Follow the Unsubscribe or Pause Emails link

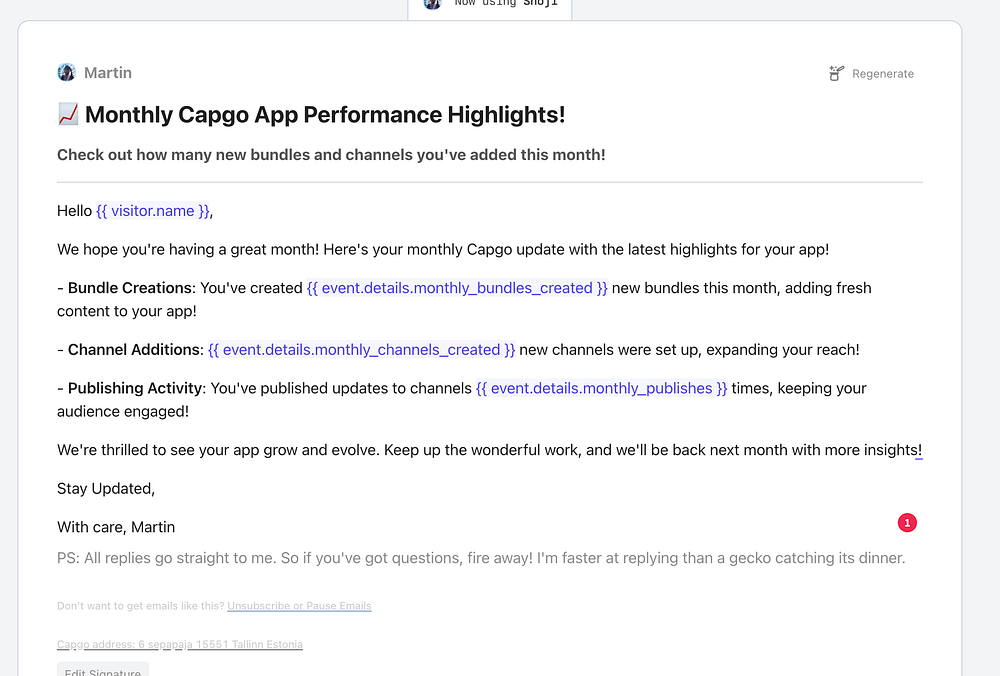299,606
